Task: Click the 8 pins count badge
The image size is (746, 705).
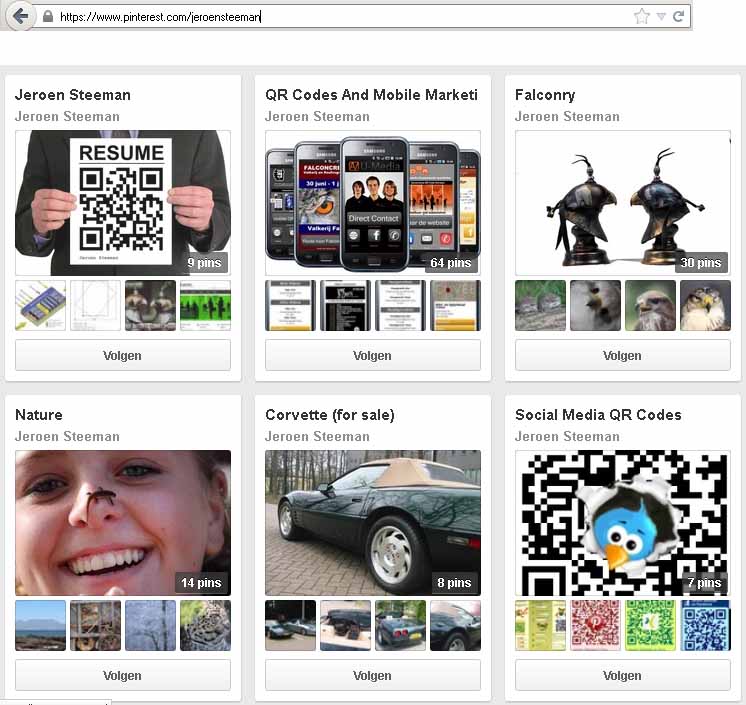Action: (454, 582)
